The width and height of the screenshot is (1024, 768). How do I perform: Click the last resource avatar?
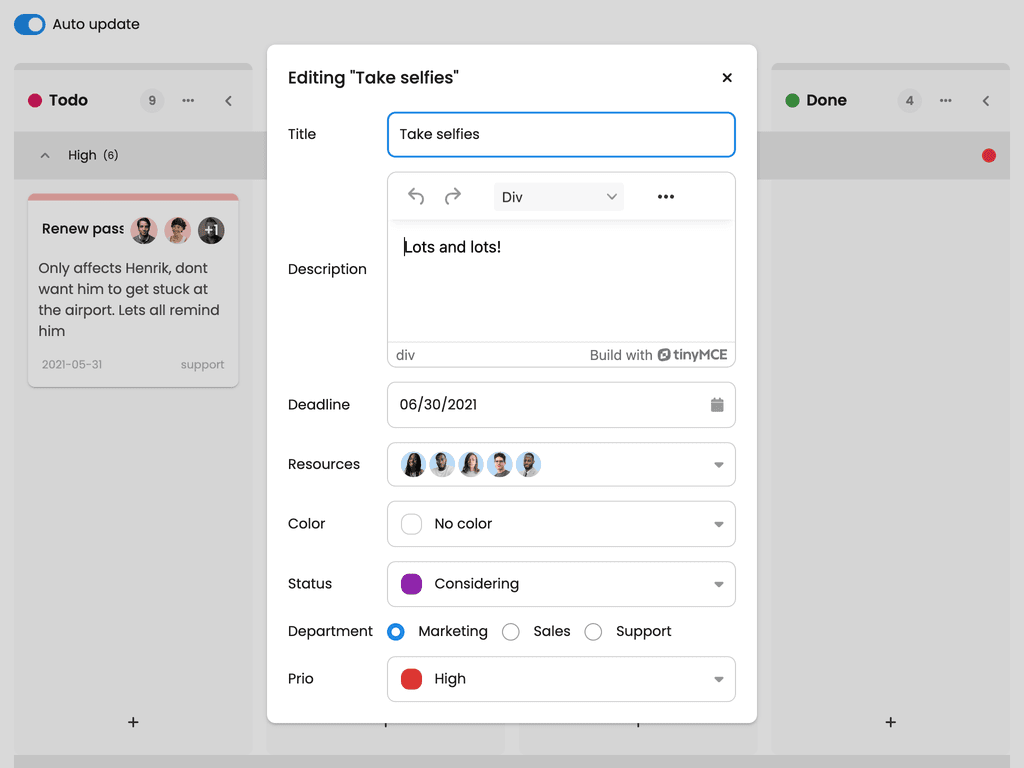pos(528,464)
